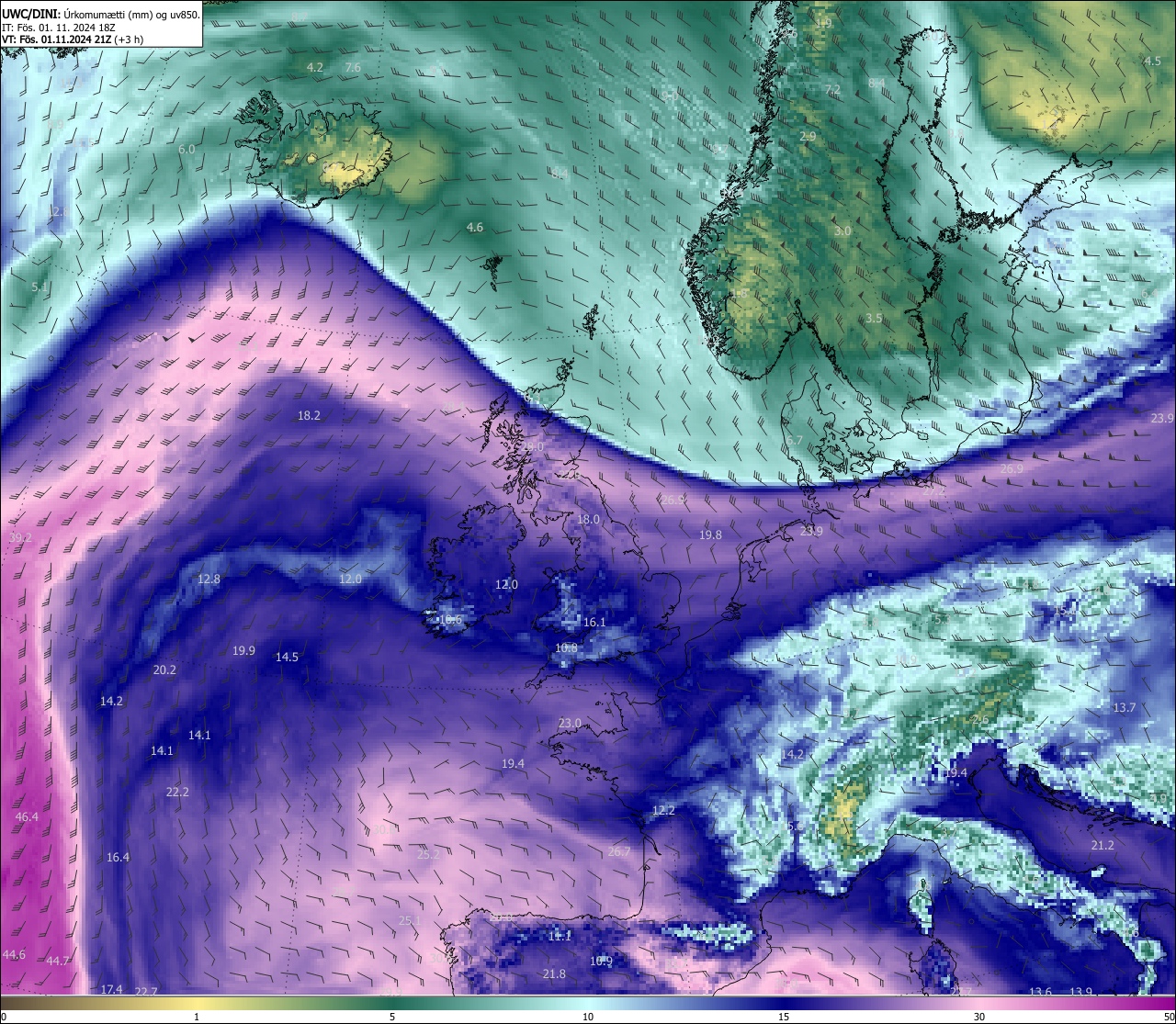This screenshot has width=1176, height=1024.
Task: Click the 23.0 value near Brittany
Action: tap(570, 723)
